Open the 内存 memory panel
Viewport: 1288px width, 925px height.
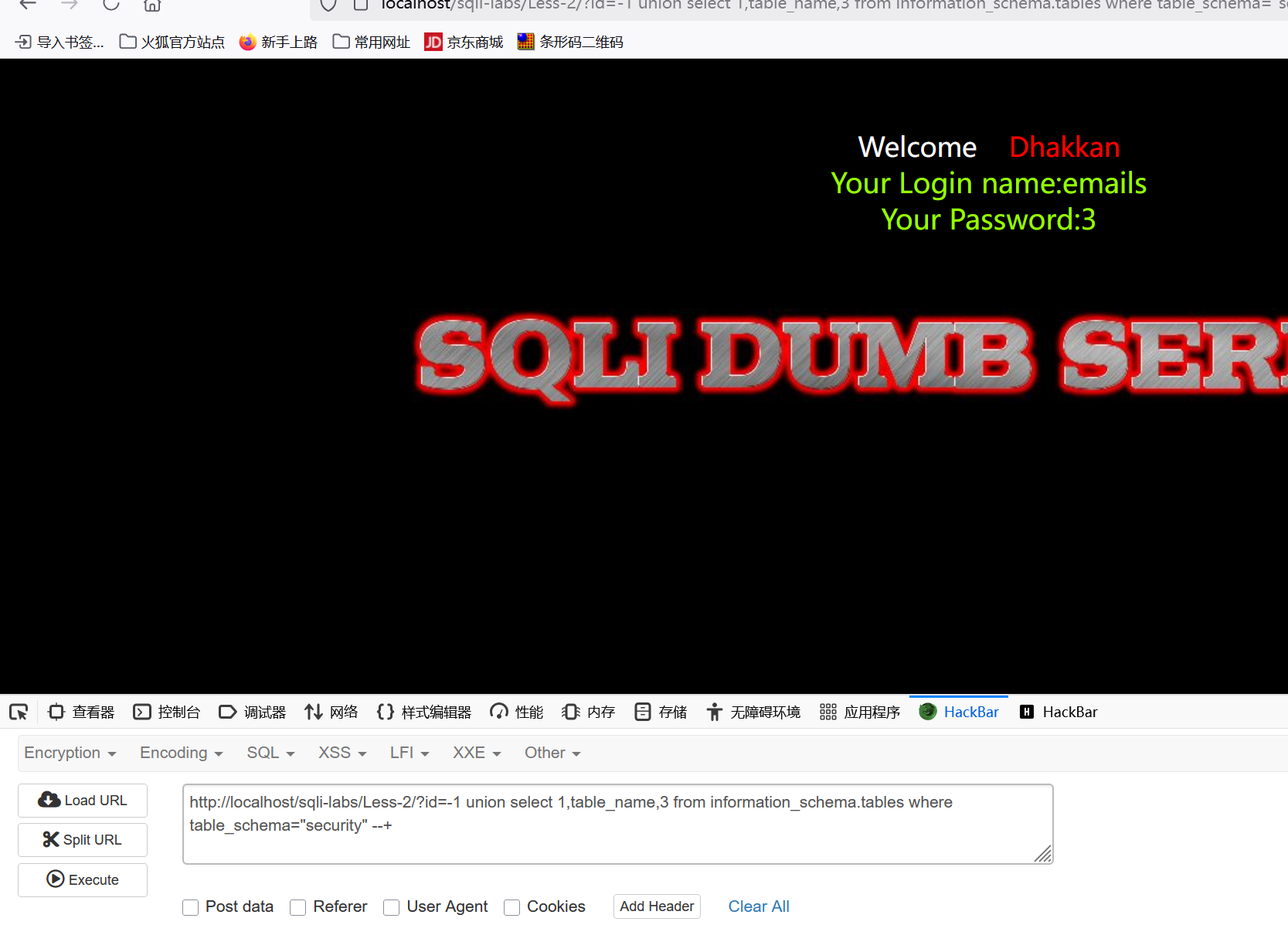point(587,712)
